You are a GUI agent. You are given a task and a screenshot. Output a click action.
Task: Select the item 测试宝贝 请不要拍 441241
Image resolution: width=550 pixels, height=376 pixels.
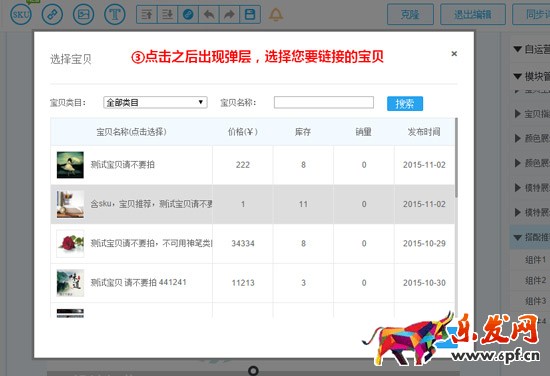tap(138, 282)
